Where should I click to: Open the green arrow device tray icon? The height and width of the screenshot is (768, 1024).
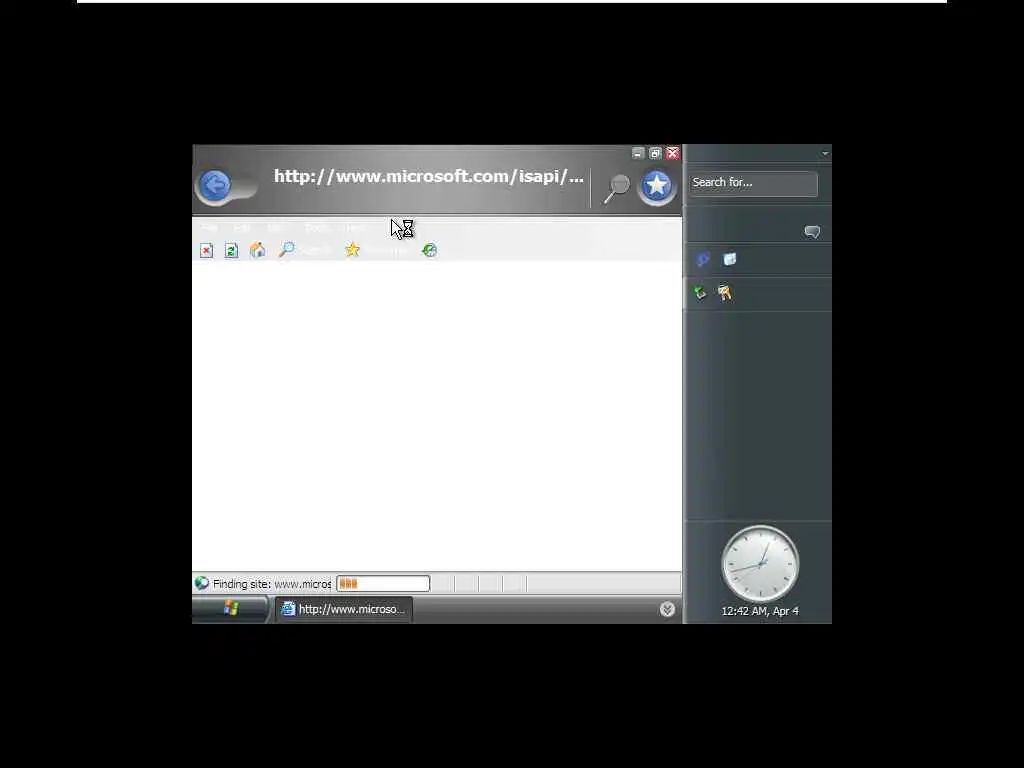(x=700, y=293)
